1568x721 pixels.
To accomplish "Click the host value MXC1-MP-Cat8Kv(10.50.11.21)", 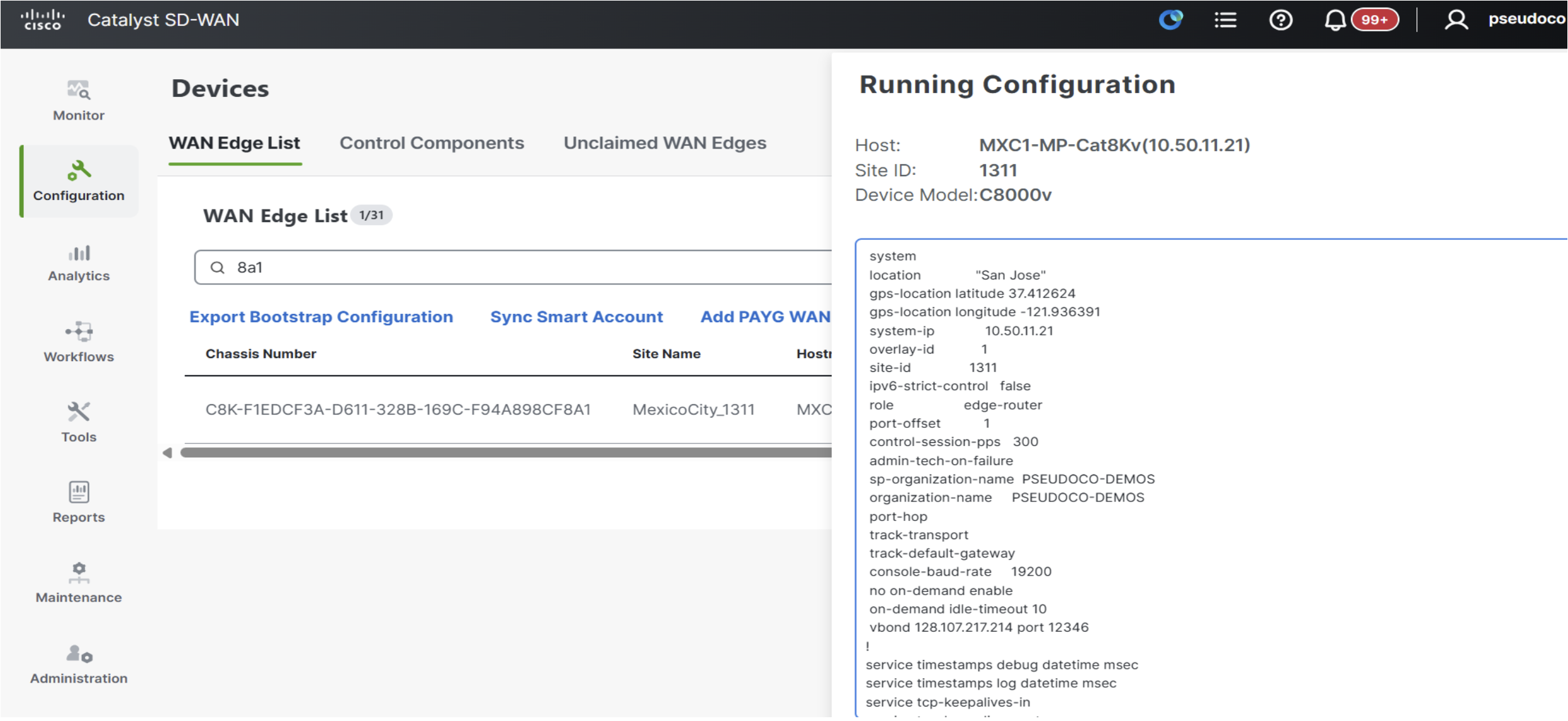I will click(1114, 145).
